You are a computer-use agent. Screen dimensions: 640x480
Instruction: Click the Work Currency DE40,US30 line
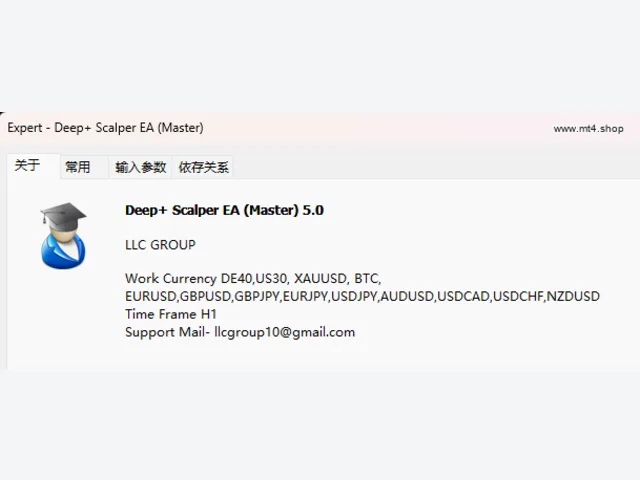pos(253,278)
